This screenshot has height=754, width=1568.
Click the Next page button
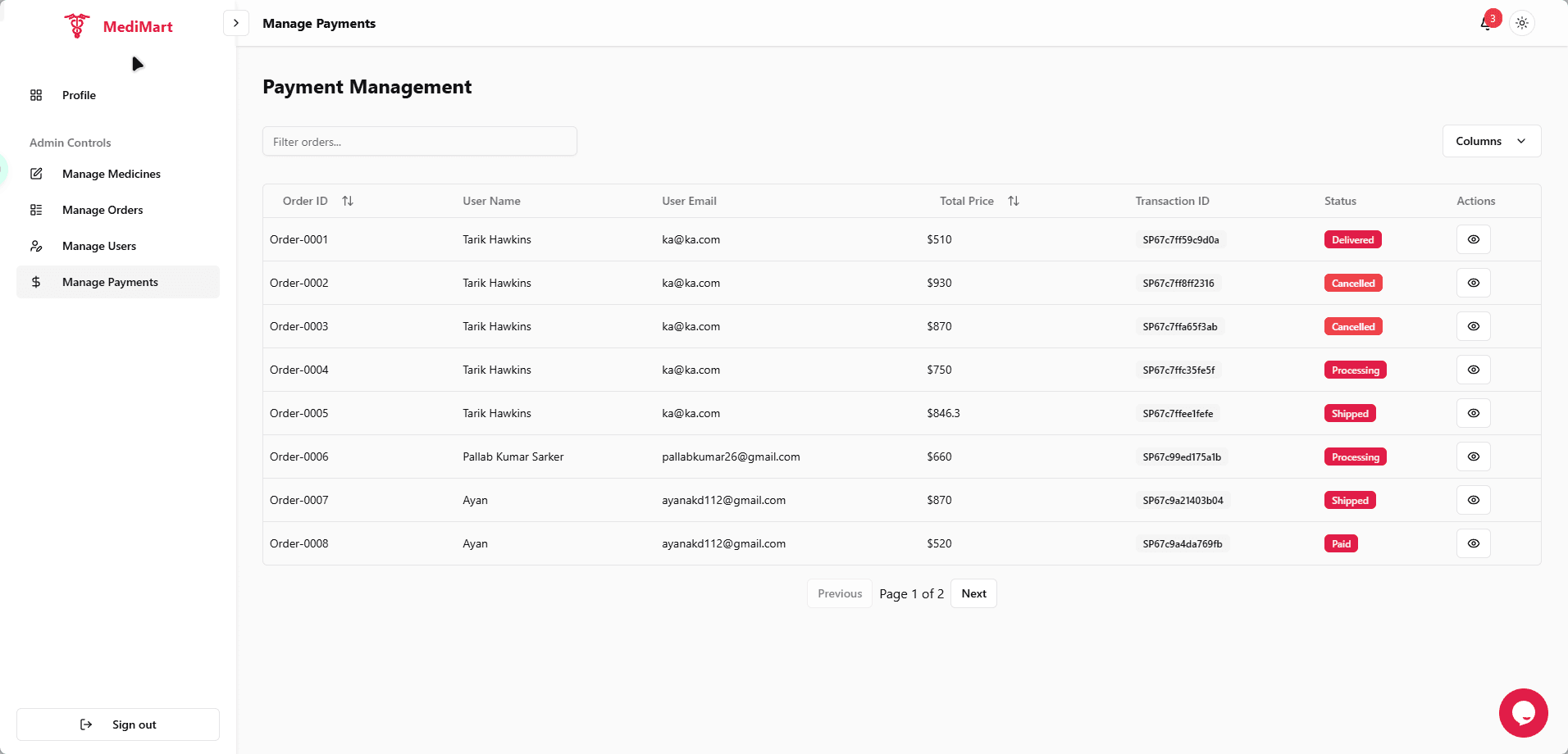(x=973, y=593)
